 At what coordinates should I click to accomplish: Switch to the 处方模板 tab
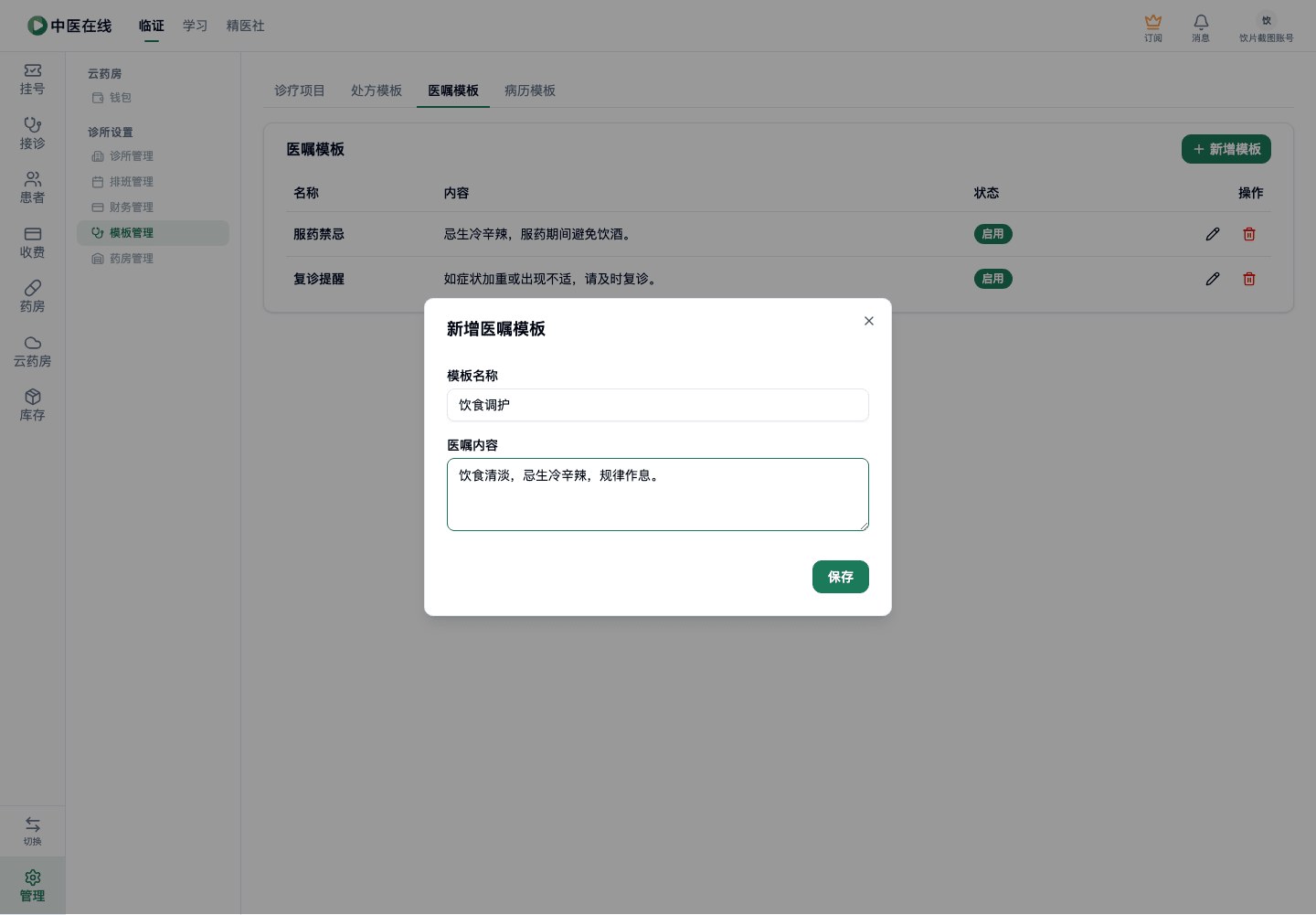point(377,90)
